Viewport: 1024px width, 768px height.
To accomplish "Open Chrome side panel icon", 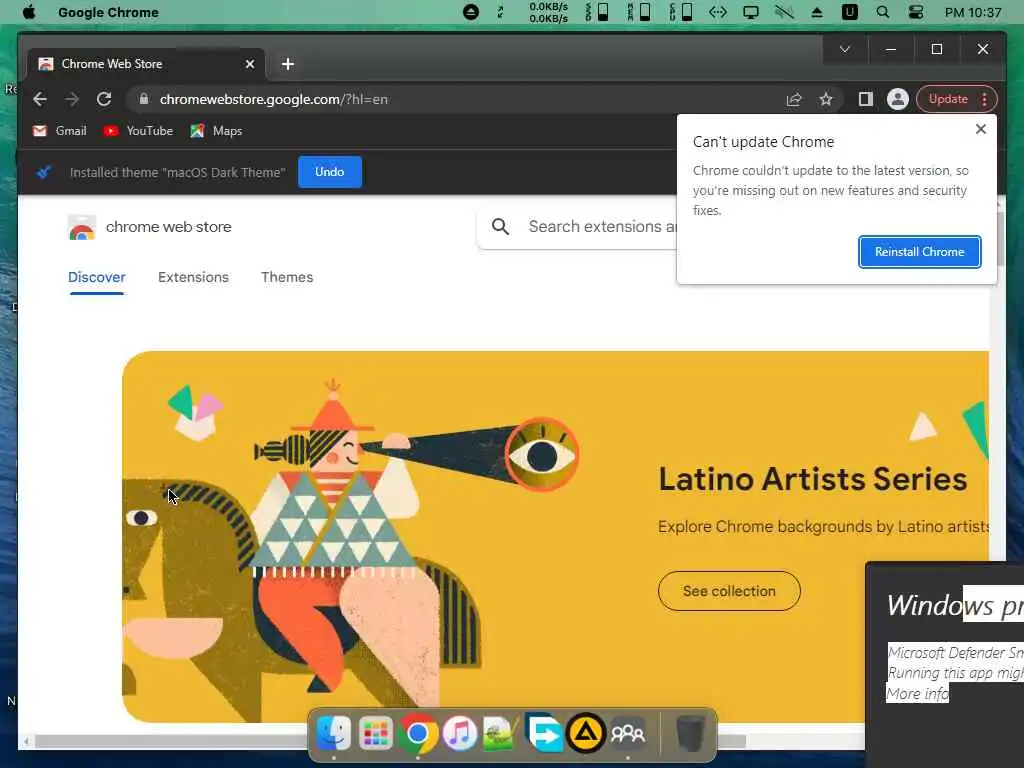I will (865, 99).
